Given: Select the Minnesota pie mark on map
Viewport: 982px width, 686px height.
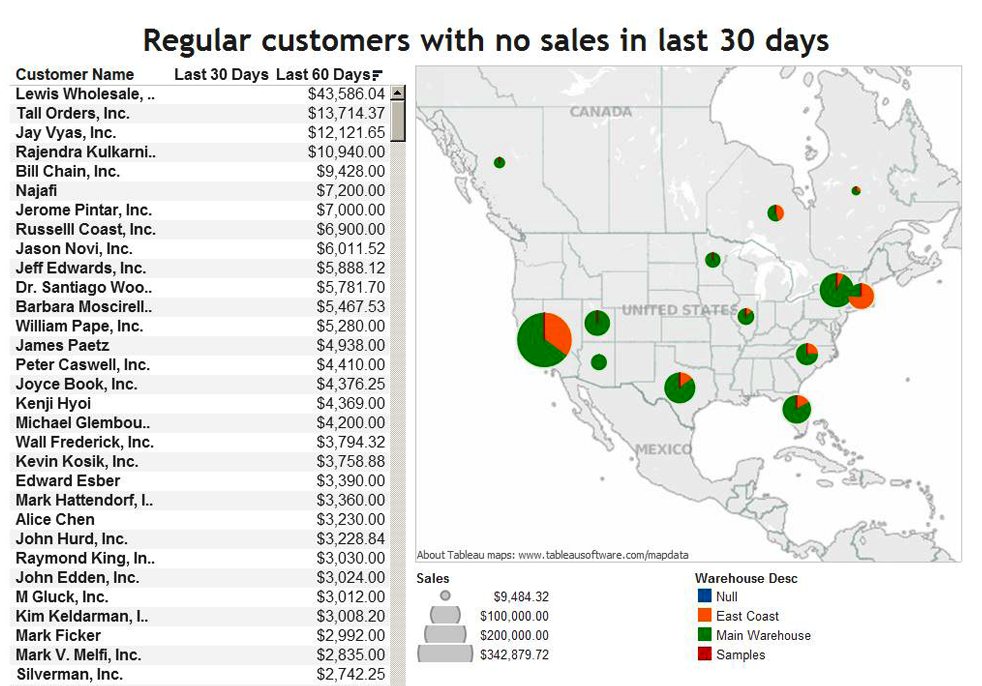Looking at the screenshot, I should tap(713, 259).
